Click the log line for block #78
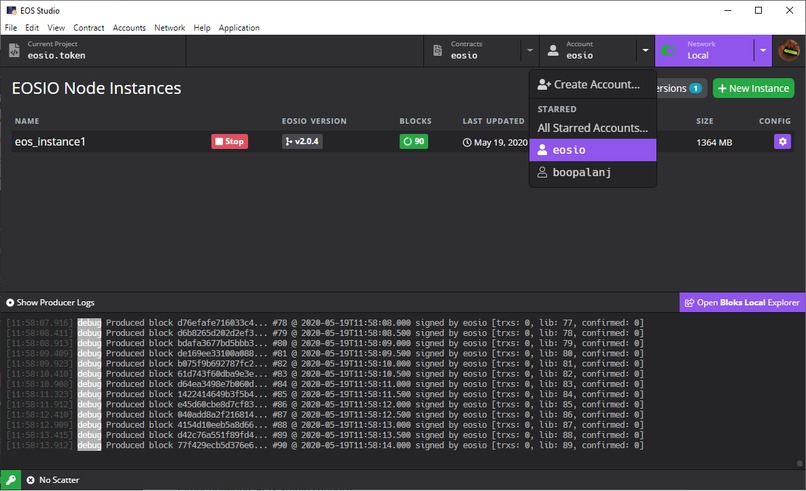806x491 pixels. coord(325,323)
